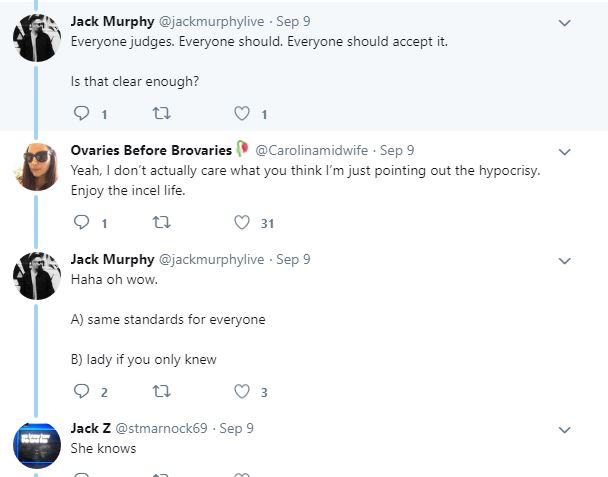Image resolution: width=608 pixels, height=477 pixels.
Task: Retweet Jack Murphy's "Everyone judges" tweet
Action: point(161,113)
